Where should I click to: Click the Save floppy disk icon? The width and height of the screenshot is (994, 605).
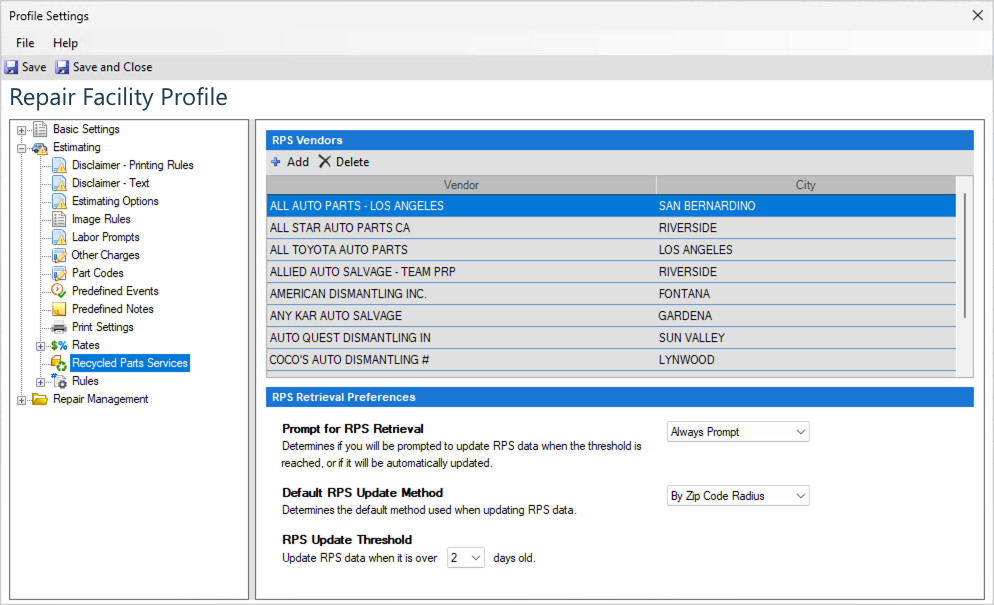(11, 67)
